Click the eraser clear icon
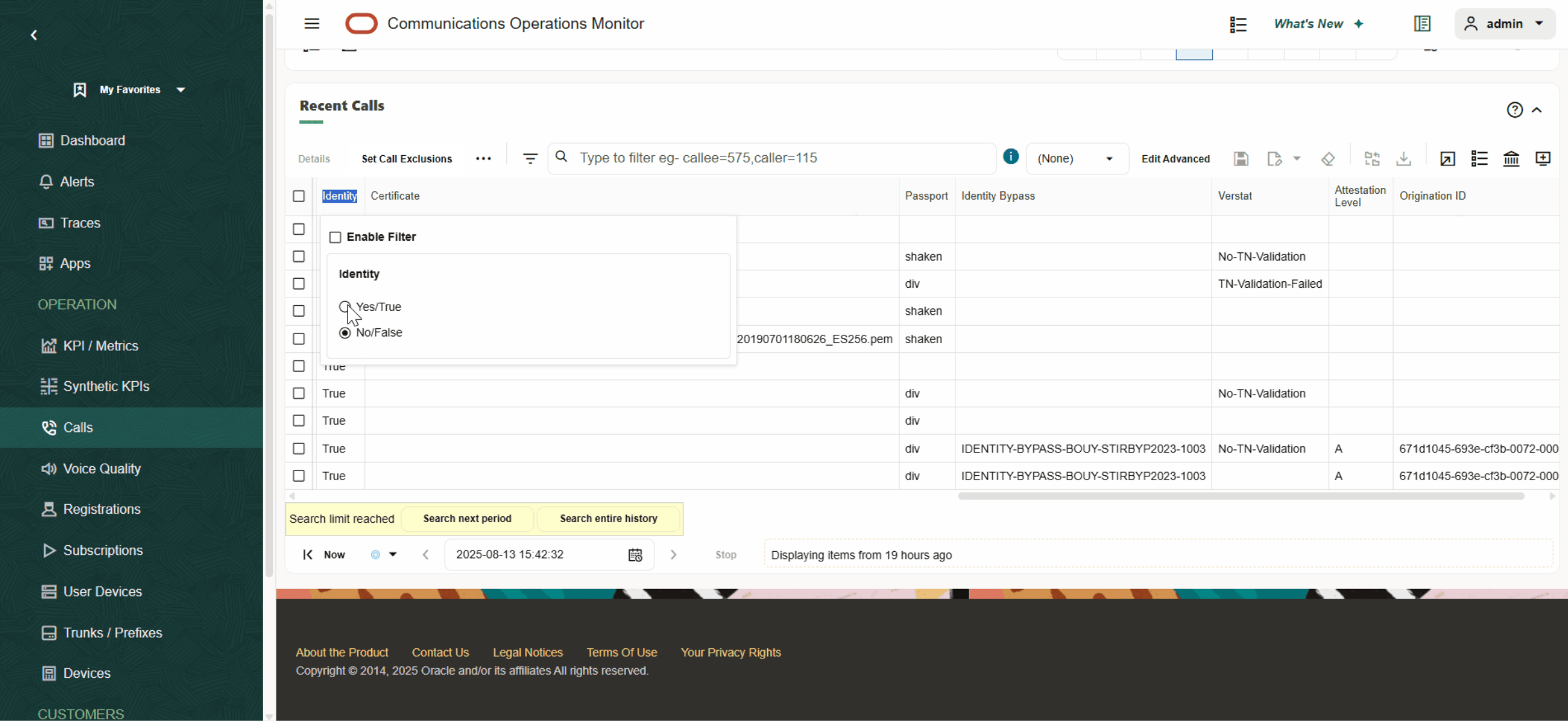This screenshot has height=721, width=1568. (x=1327, y=158)
